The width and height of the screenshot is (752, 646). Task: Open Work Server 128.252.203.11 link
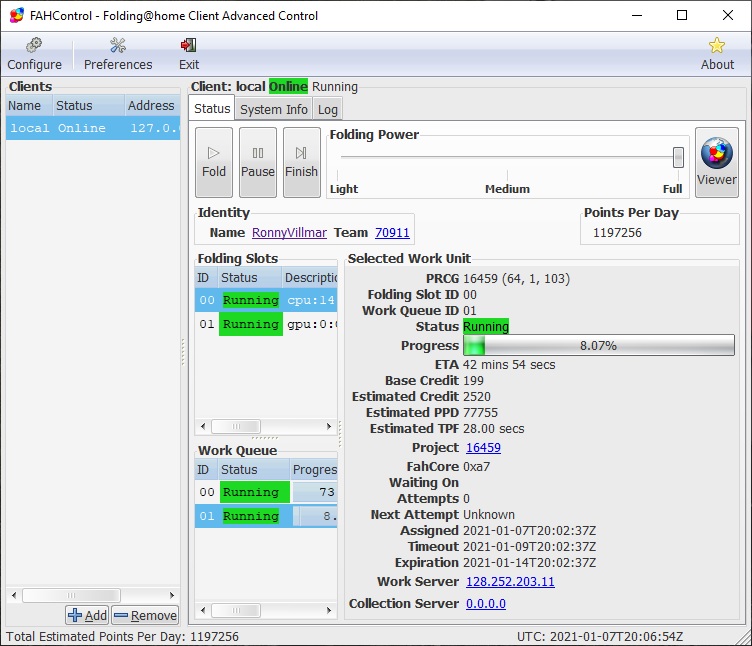pos(510,582)
